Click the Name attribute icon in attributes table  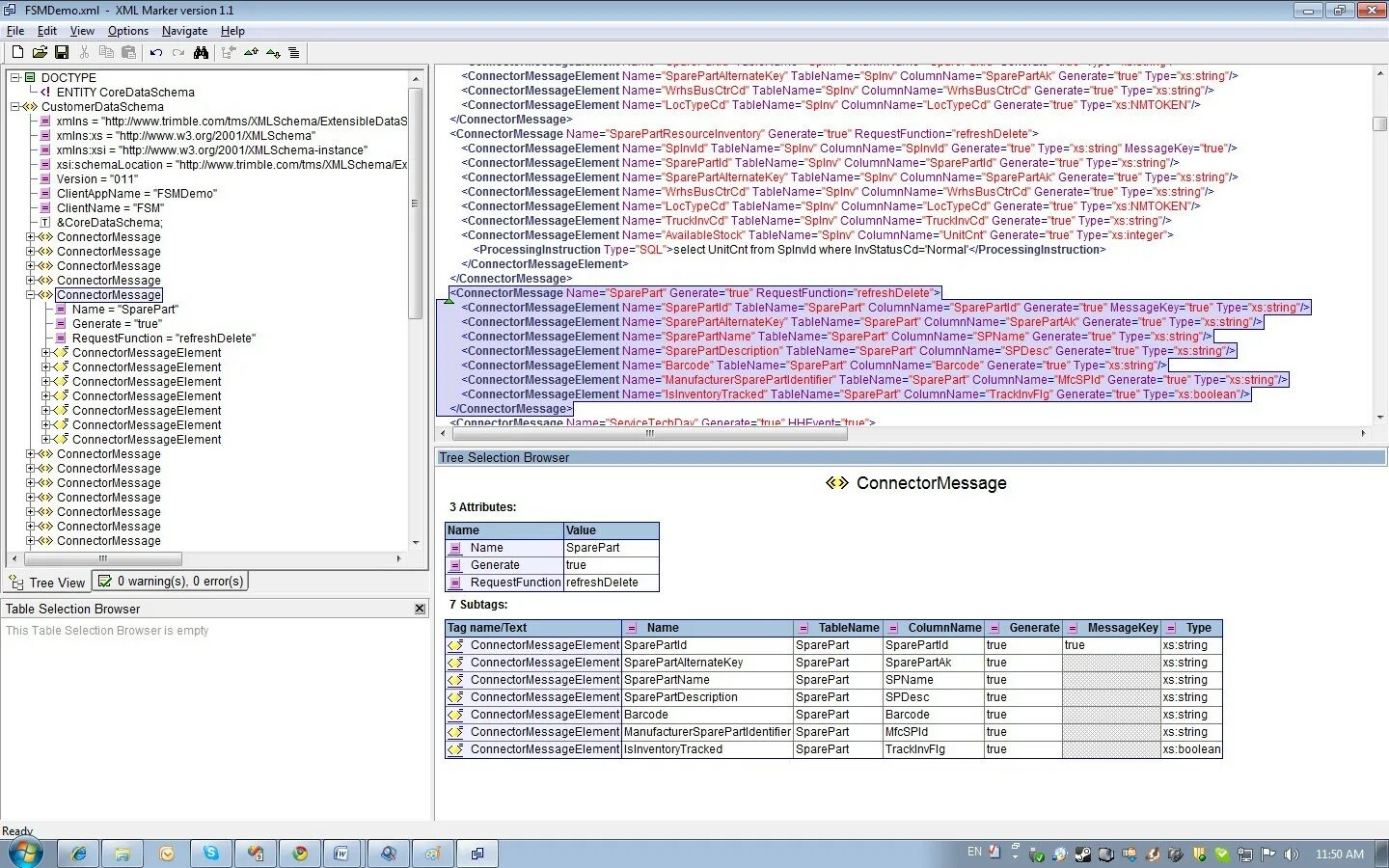pos(455,548)
